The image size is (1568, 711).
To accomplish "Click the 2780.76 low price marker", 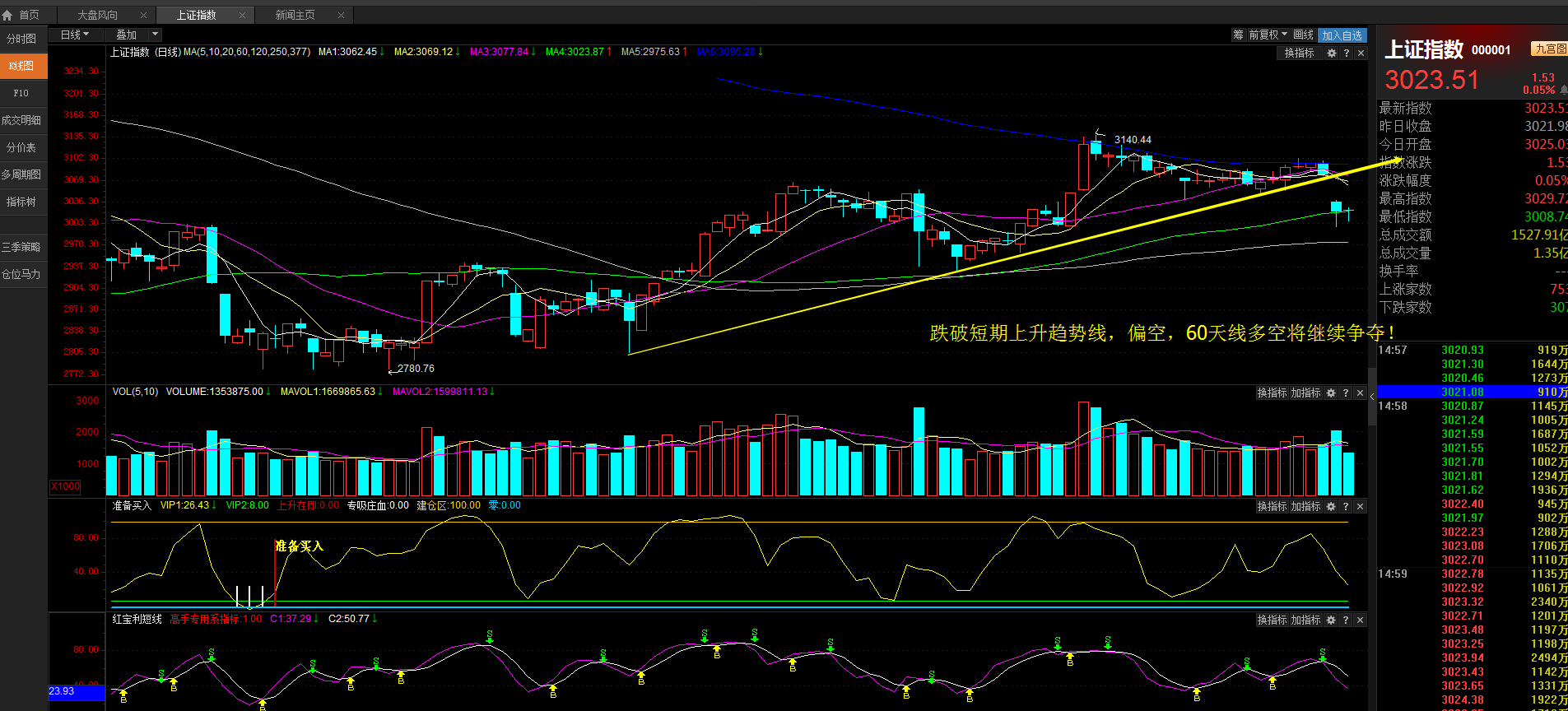I will click(x=416, y=369).
